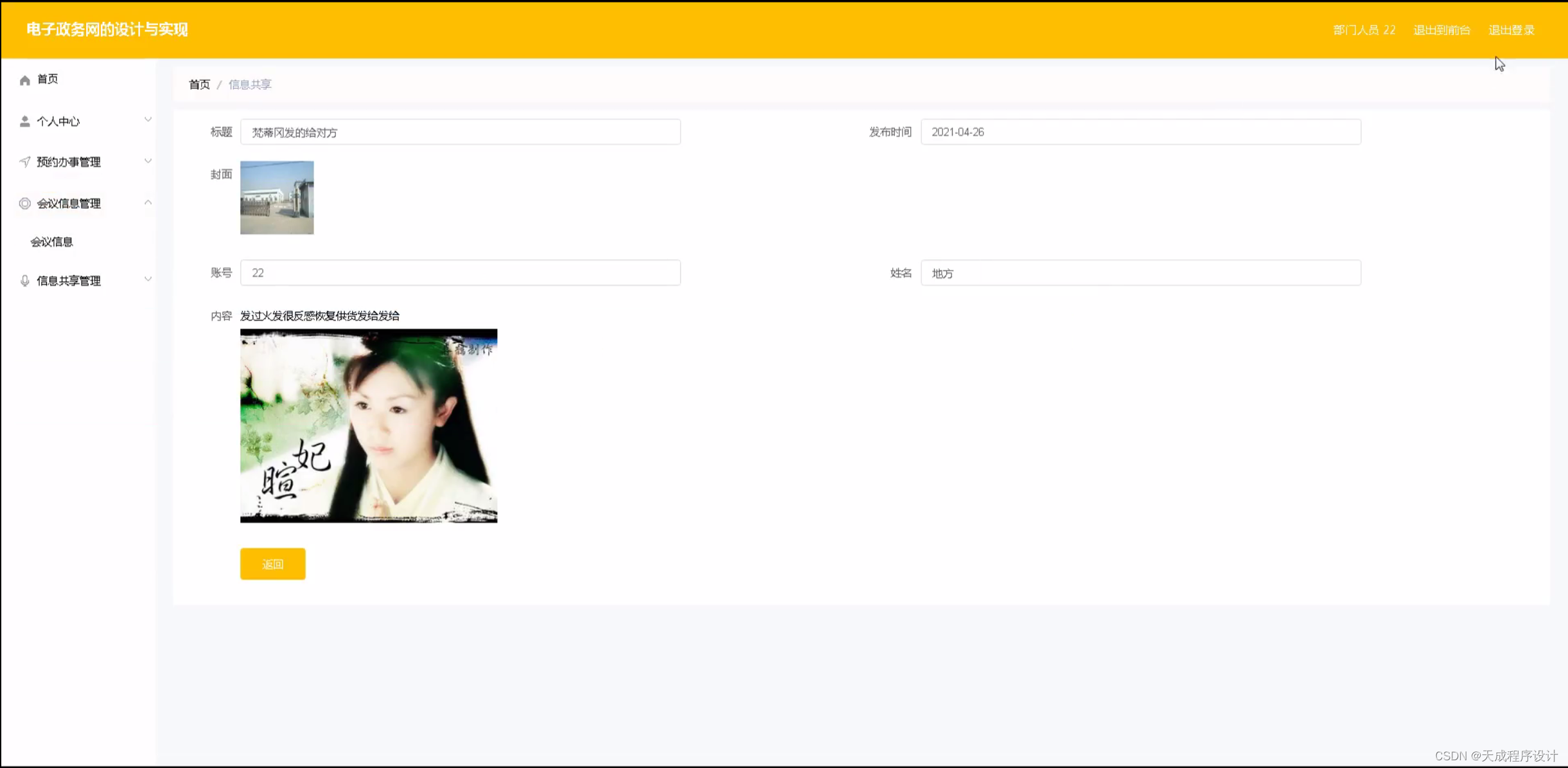Click the 封面 cover thumbnail image

tap(277, 198)
